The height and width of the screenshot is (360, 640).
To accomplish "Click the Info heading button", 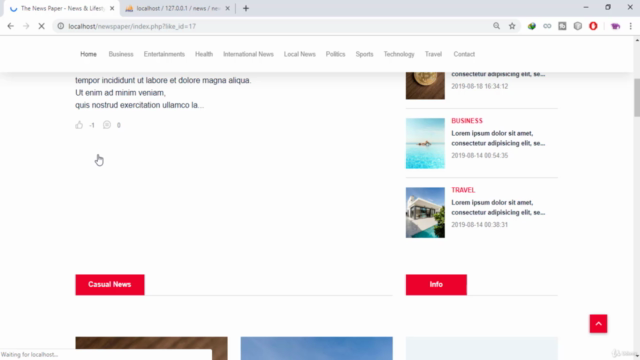I will [436, 284].
